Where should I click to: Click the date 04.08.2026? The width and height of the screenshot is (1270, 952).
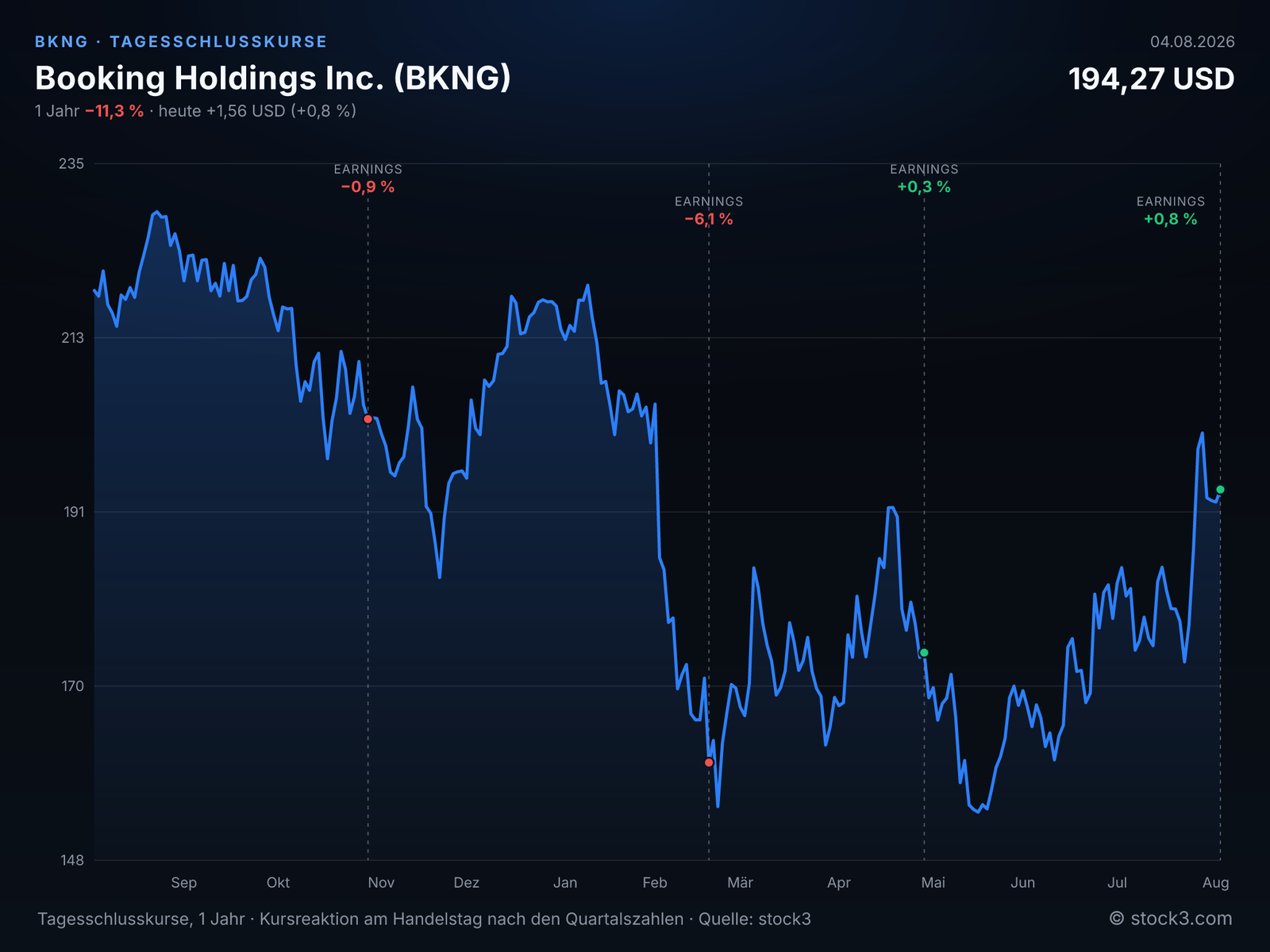(1192, 42)
